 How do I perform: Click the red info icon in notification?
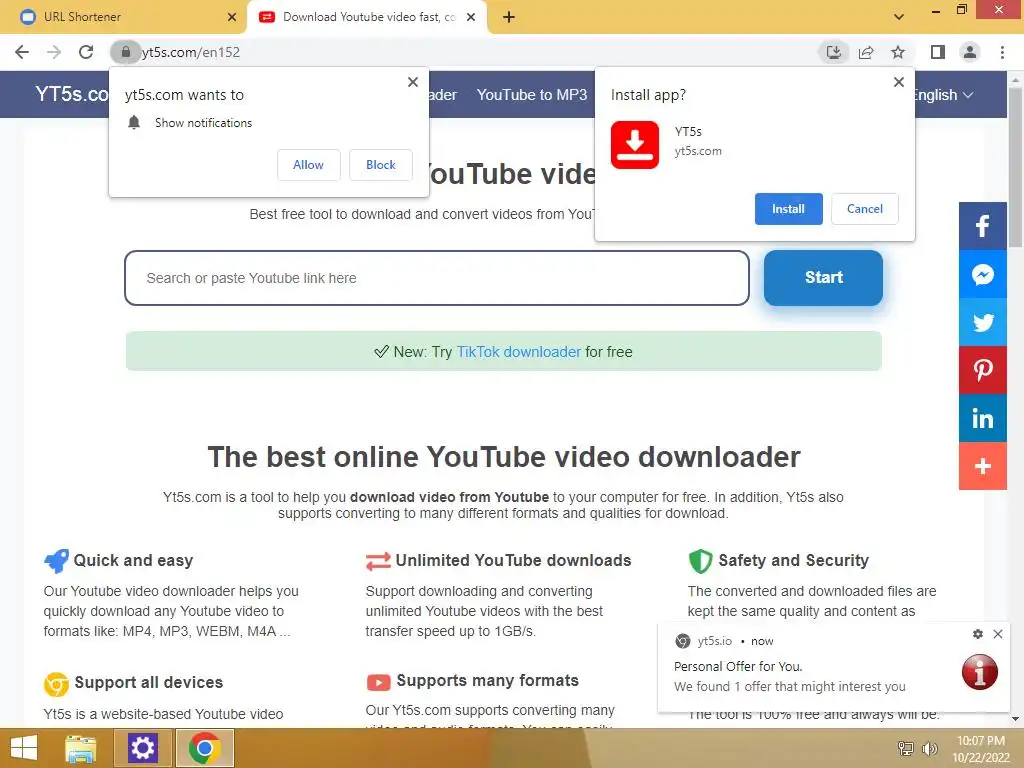[x=980, y=671]
